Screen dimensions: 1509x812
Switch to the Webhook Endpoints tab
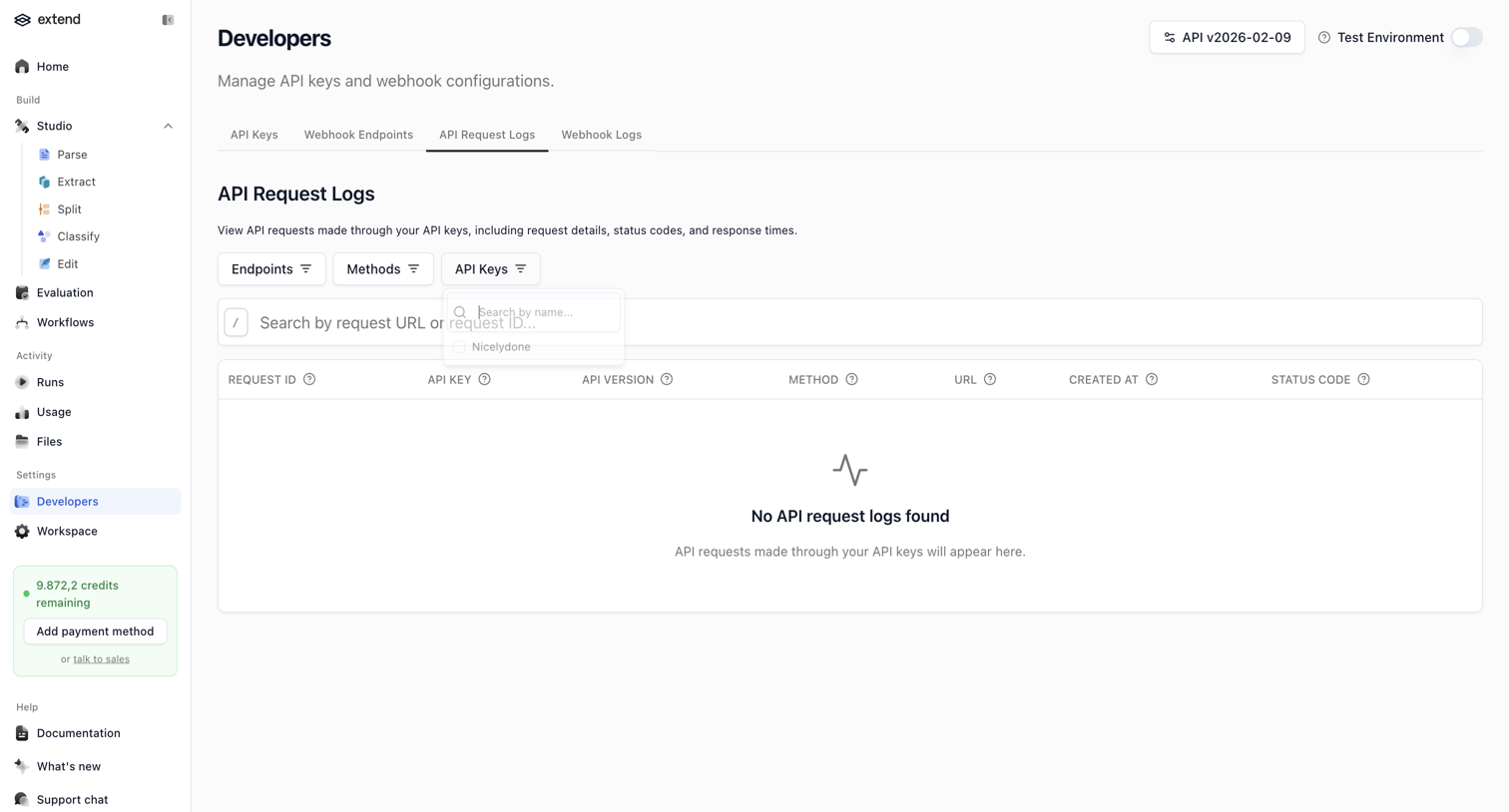click(x=358, y=135)
